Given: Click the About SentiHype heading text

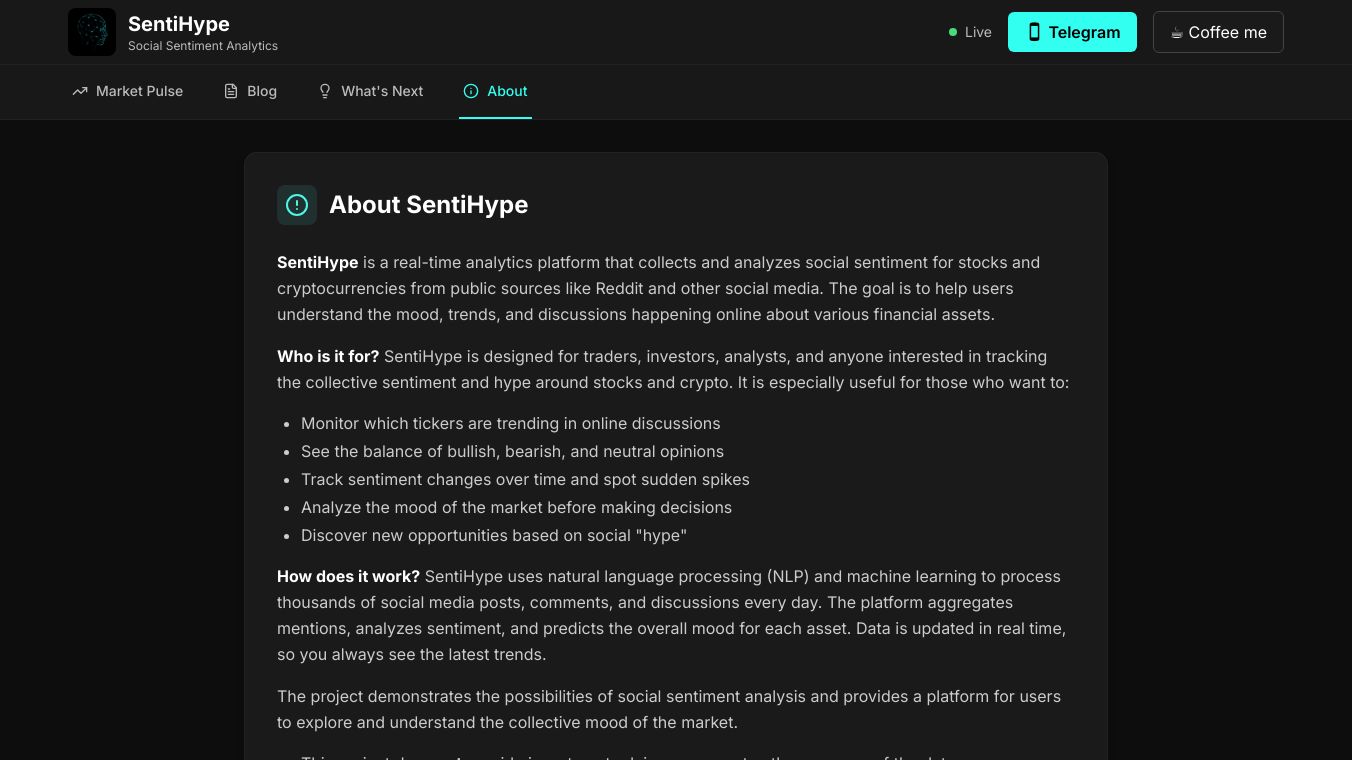Looking at the screenshot, I should click(x=428, y=205).
